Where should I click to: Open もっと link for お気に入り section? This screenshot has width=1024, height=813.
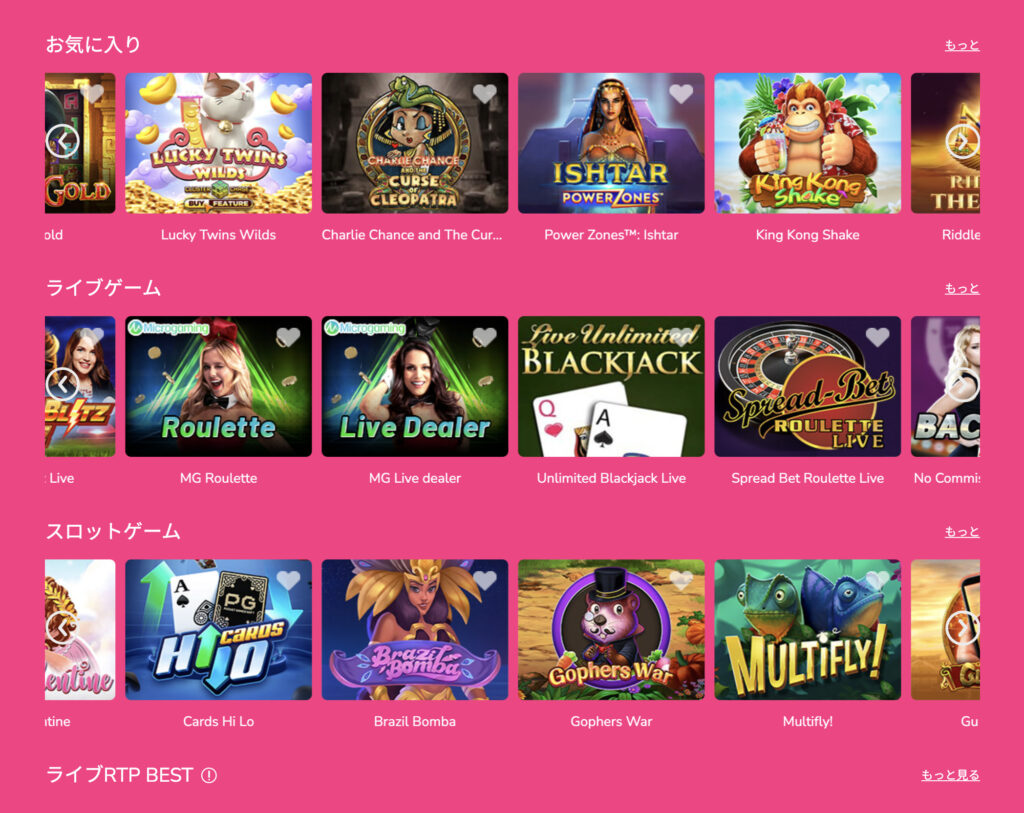click(x=962, y=45)
